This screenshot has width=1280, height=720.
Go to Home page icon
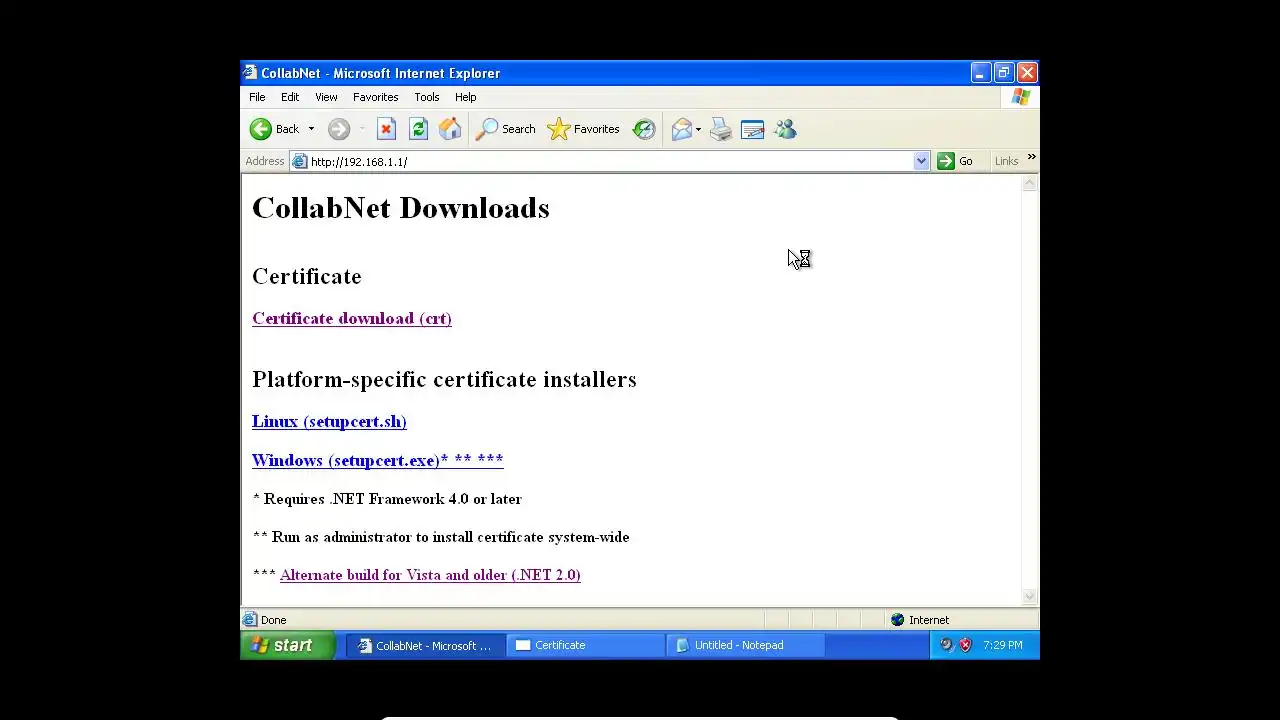pyautogui.click(x=450, y=129)
